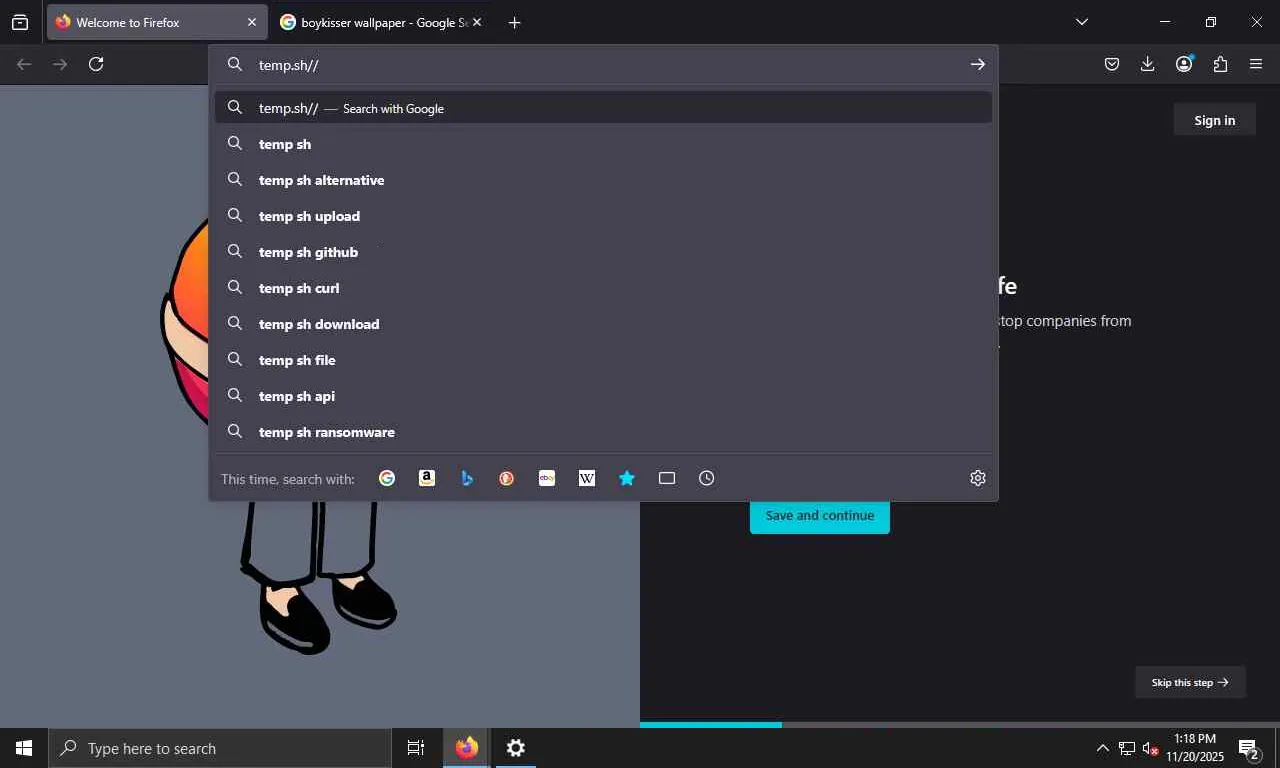The width and height of the screenshot is (1280, 768).
Task: Click the muted volume tray icon
Action: click(x=1150, y=748)
